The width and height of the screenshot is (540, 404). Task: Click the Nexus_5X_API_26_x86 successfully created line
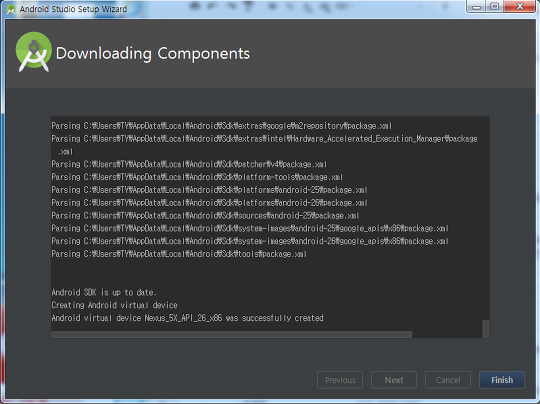click(x=187, y=318)
